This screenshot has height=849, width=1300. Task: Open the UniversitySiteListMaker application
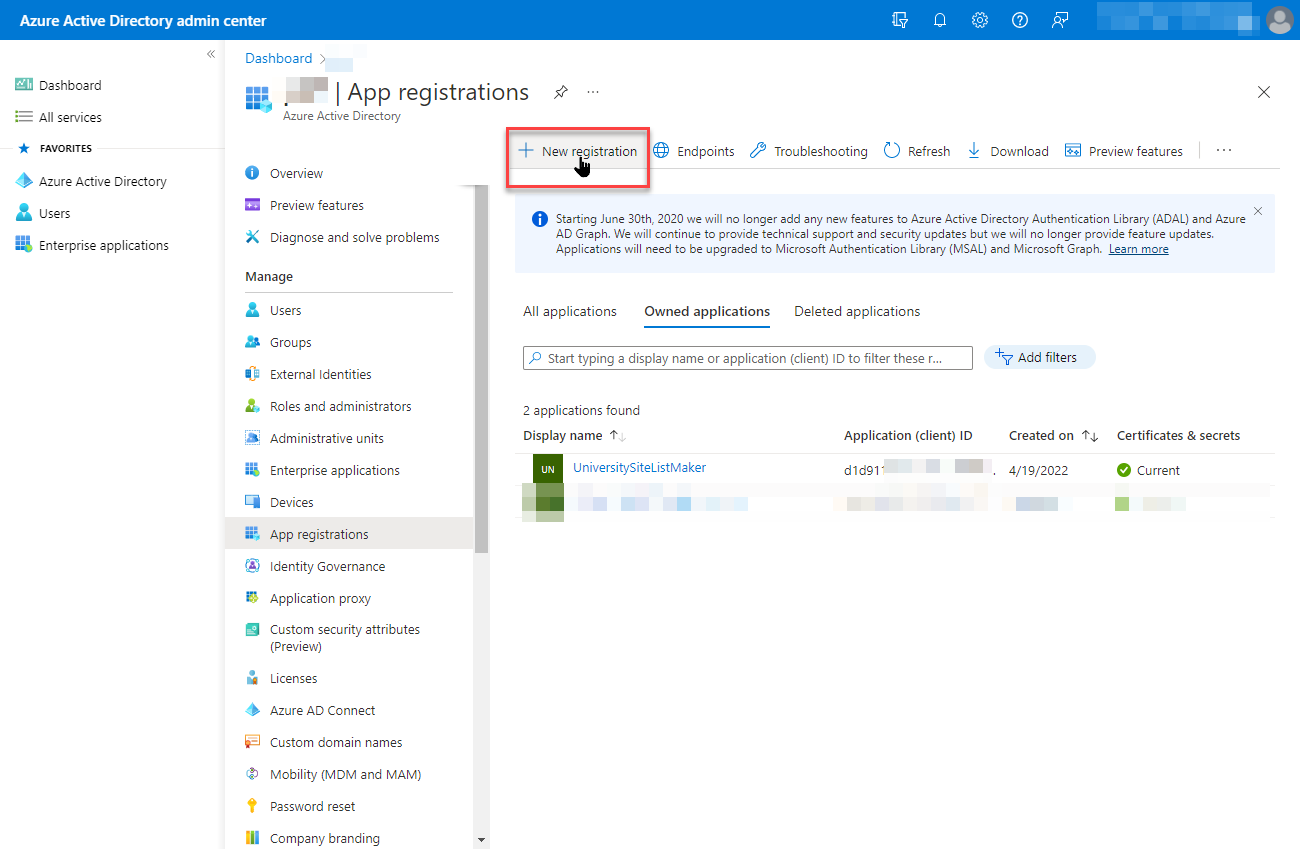pos(639,468)
